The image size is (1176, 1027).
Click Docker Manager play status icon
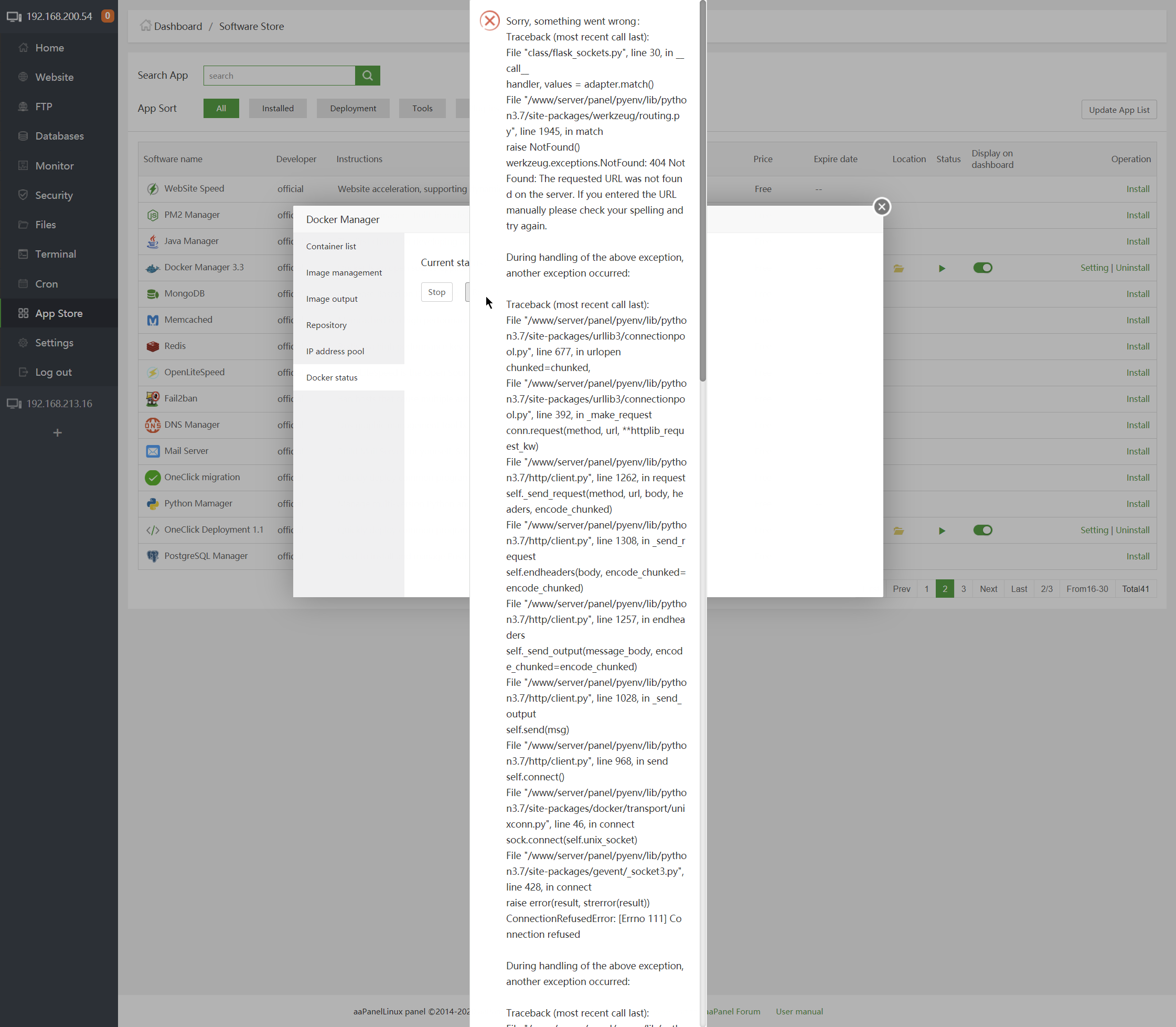[942, 268]
